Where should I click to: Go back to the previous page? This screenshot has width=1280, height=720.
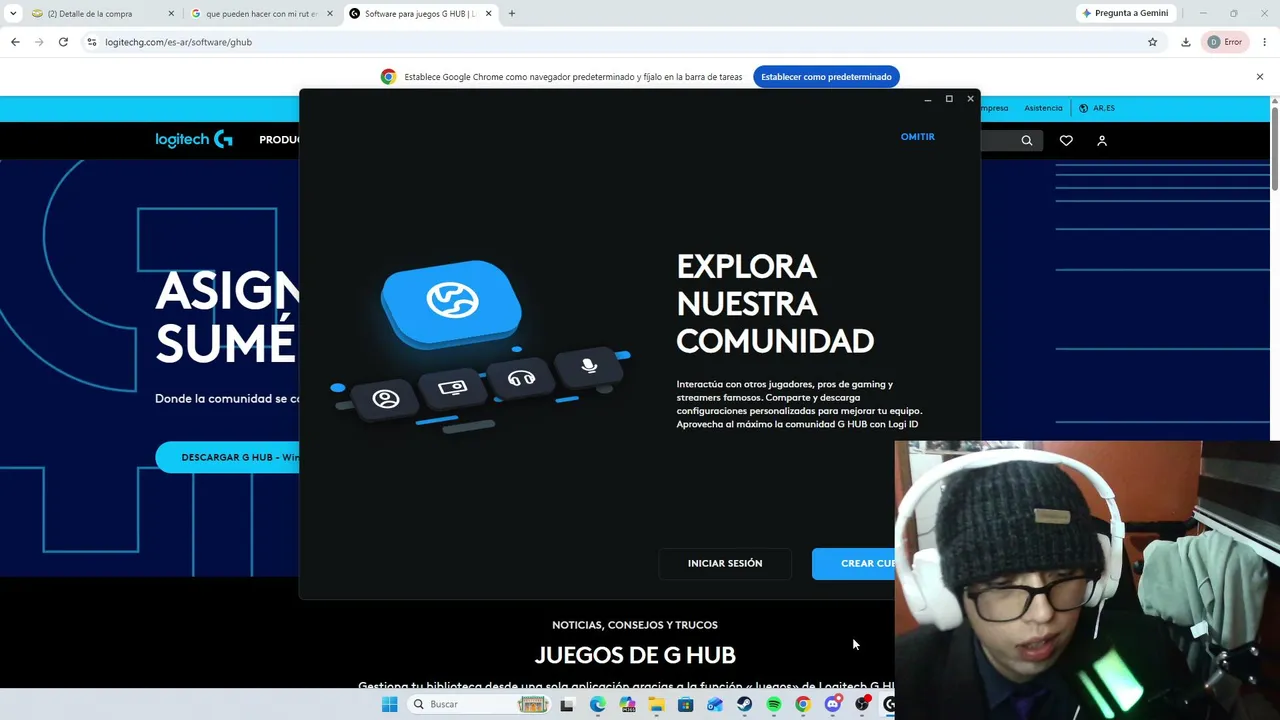click(15, 42)
